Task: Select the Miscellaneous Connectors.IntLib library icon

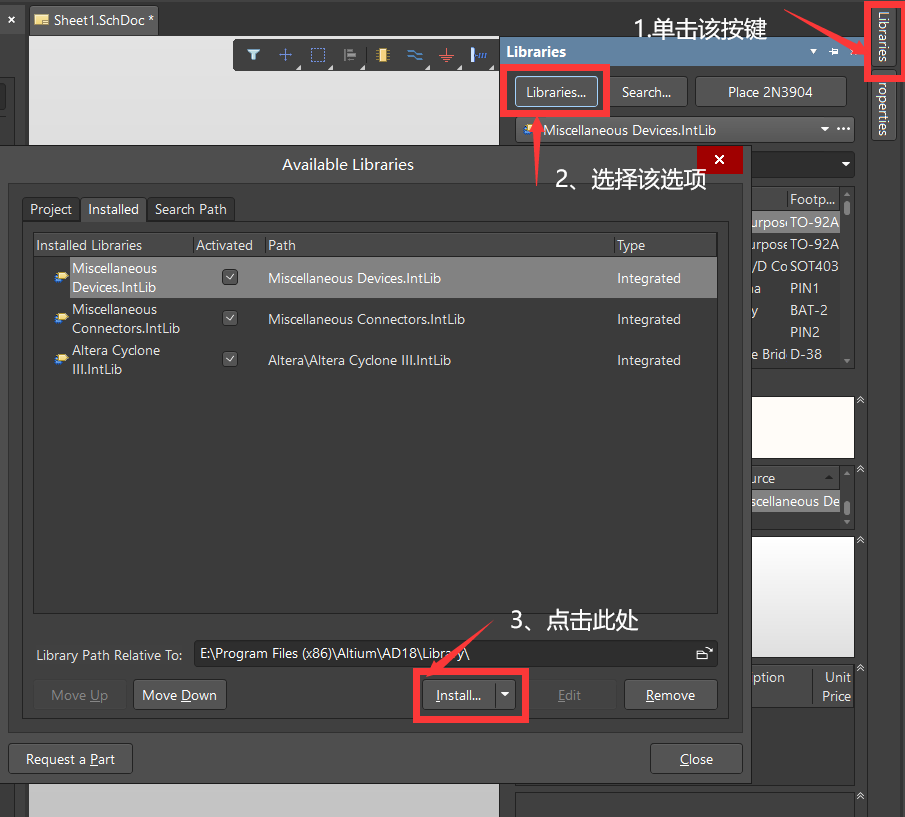Action: [x=61, y=318]
